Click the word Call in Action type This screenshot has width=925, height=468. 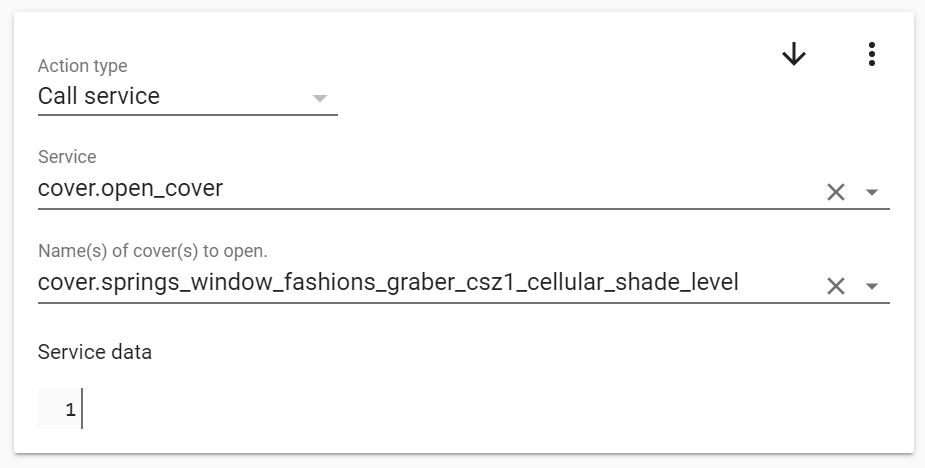tap(58, 96)
